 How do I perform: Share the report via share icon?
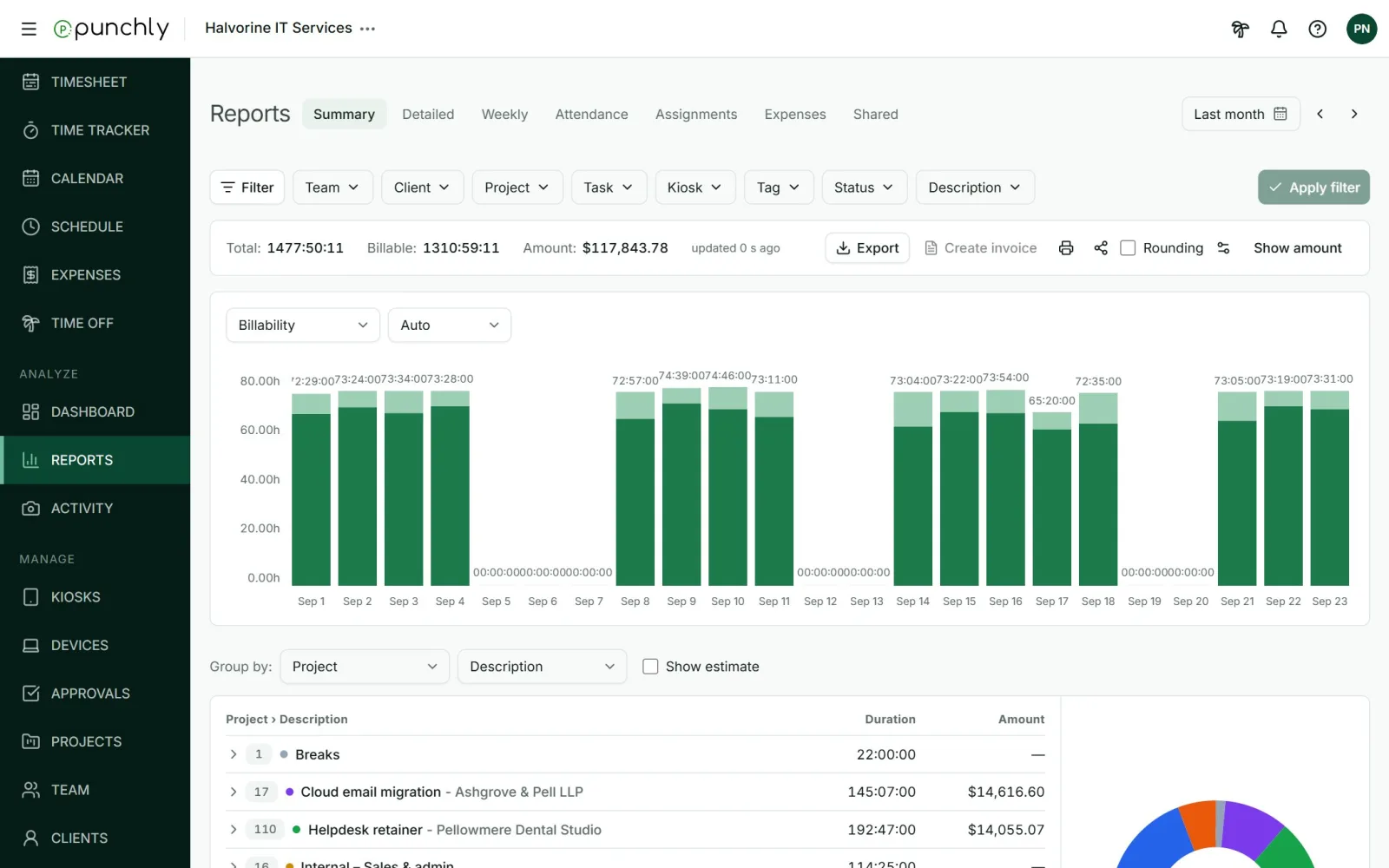click(x=1101, y=248)
